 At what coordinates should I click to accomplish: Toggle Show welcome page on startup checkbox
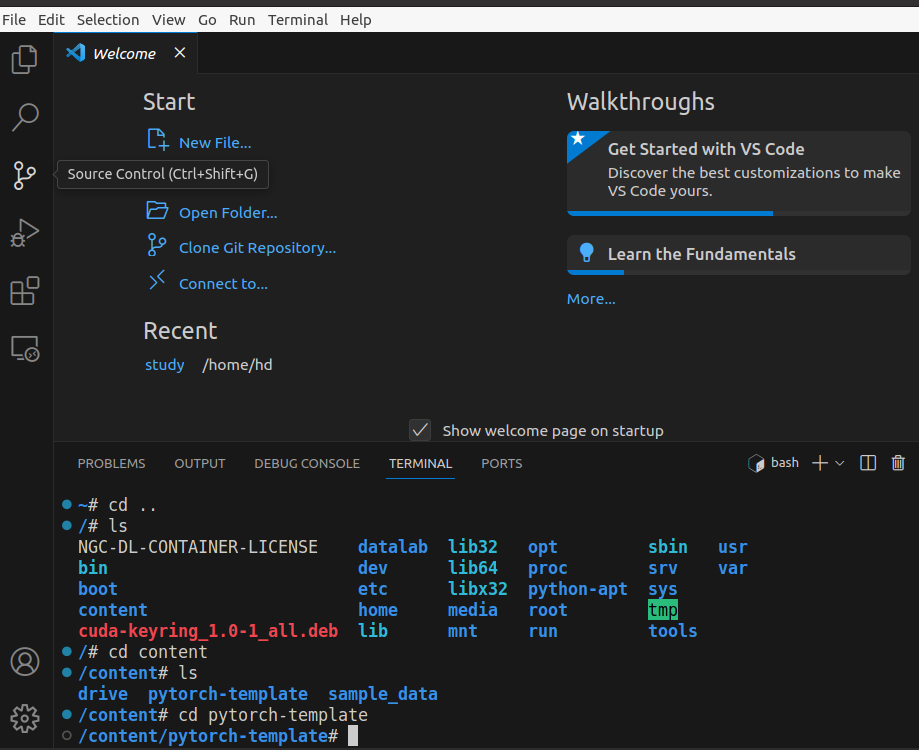point(420,431)
